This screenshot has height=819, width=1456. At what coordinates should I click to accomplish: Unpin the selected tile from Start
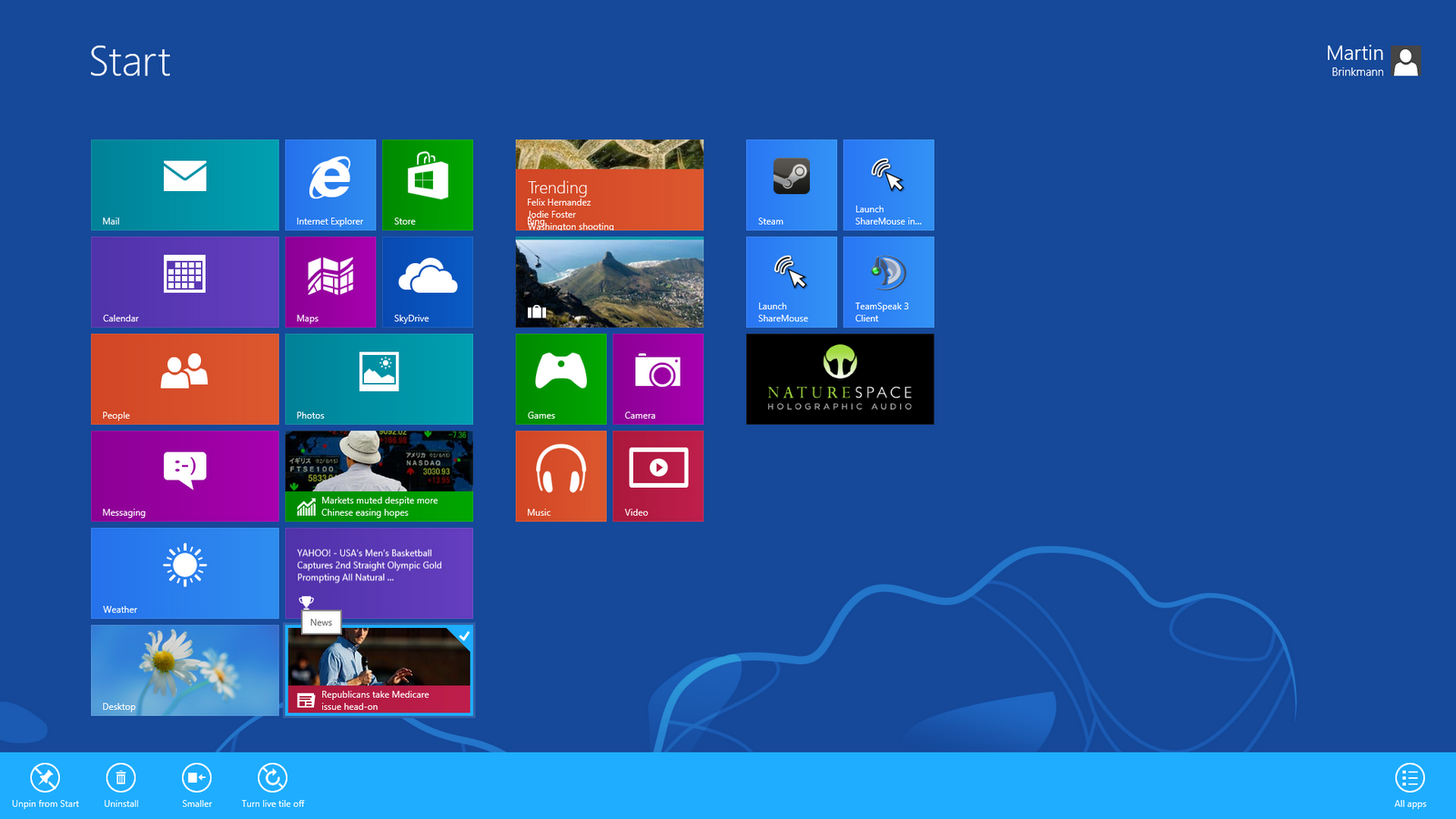point(45,784)
